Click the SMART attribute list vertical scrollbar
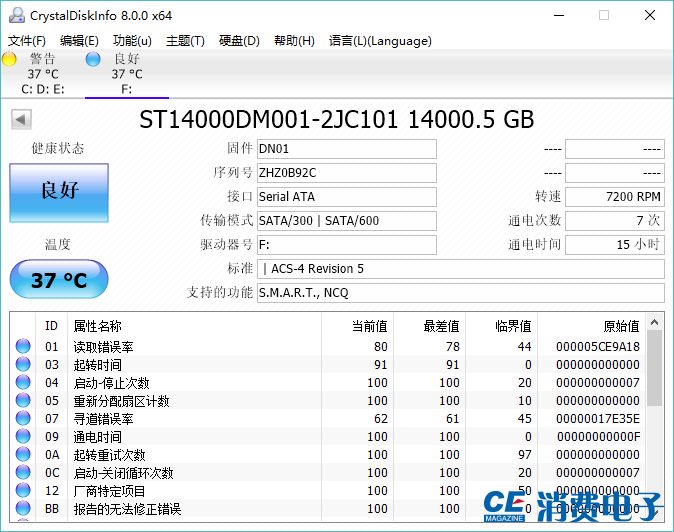 click(654, 420)
